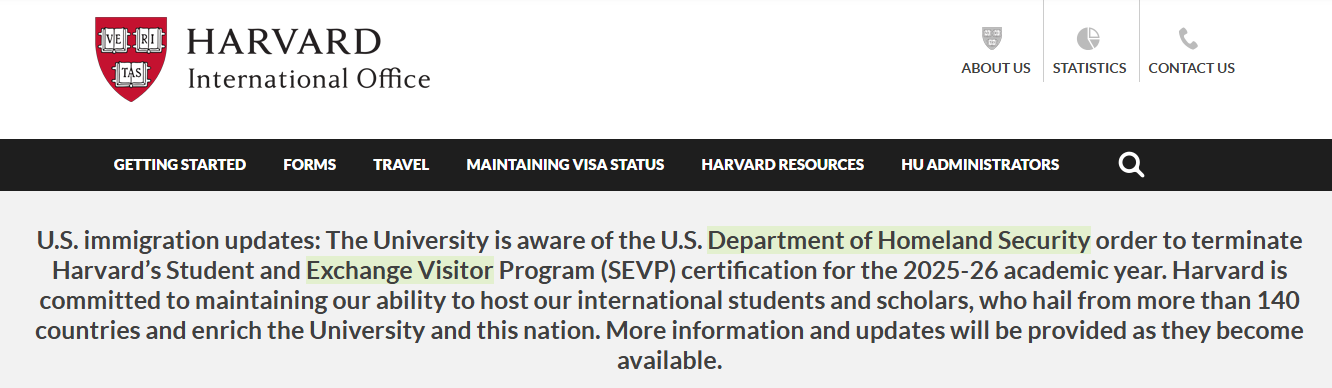Go to the CONTACT US text link
This screenshot has height=388, width=1332.
(x=1191, y=68)
